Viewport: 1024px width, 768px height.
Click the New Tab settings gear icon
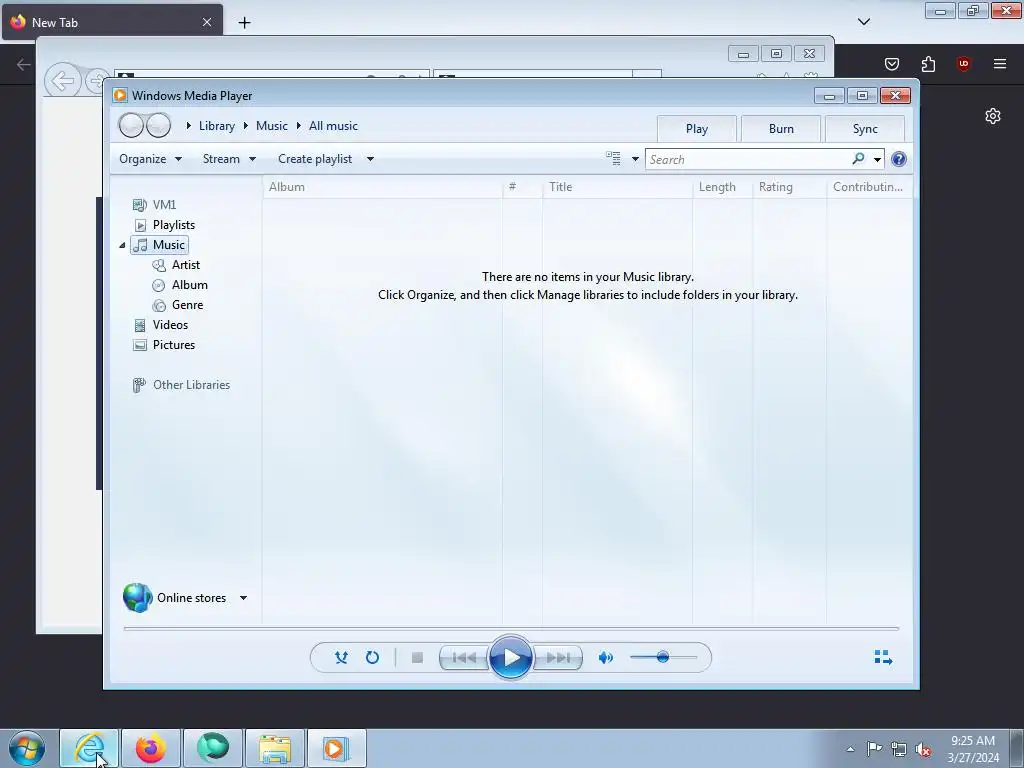click(x=993, y=116)
